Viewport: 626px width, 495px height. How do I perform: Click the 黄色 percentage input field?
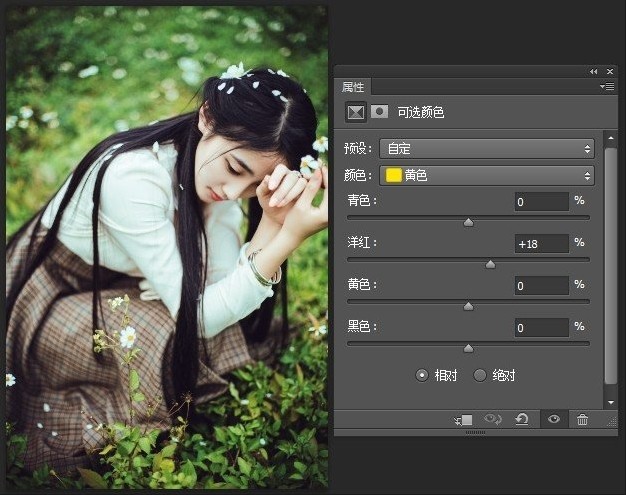tap(541, 286)
